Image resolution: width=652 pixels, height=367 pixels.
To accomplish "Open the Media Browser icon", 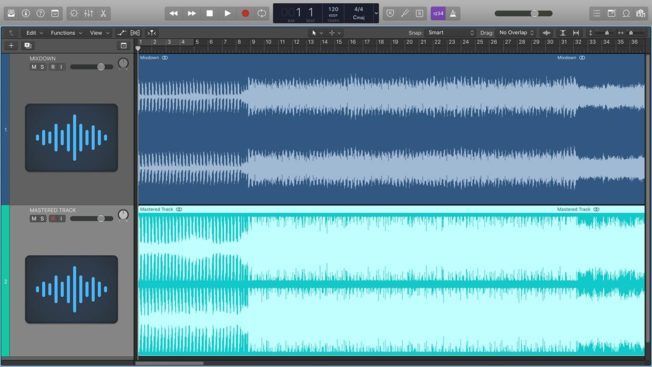I will (640, 13).
